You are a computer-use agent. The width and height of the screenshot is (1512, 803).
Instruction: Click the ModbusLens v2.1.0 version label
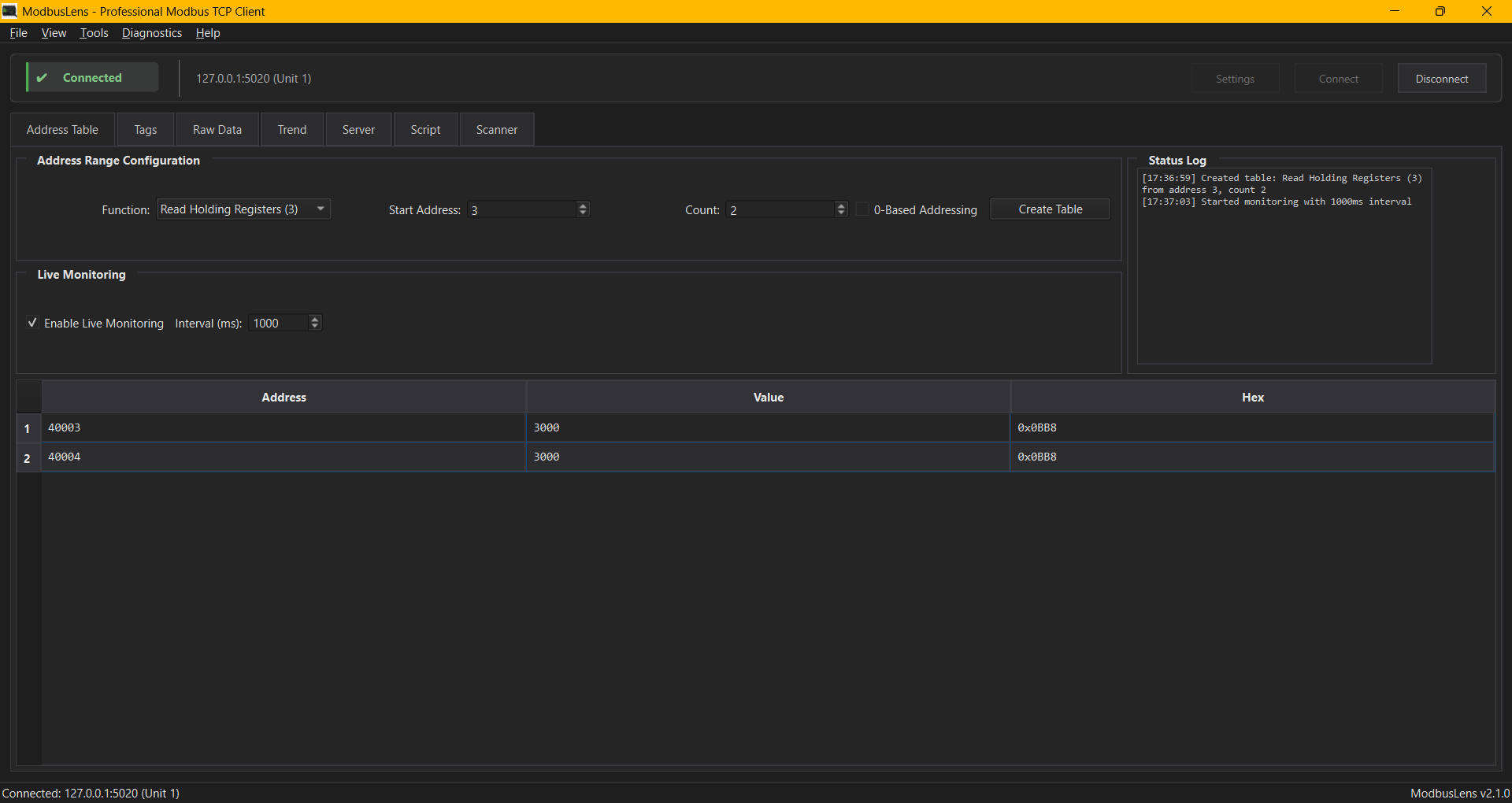point(1460,793)
